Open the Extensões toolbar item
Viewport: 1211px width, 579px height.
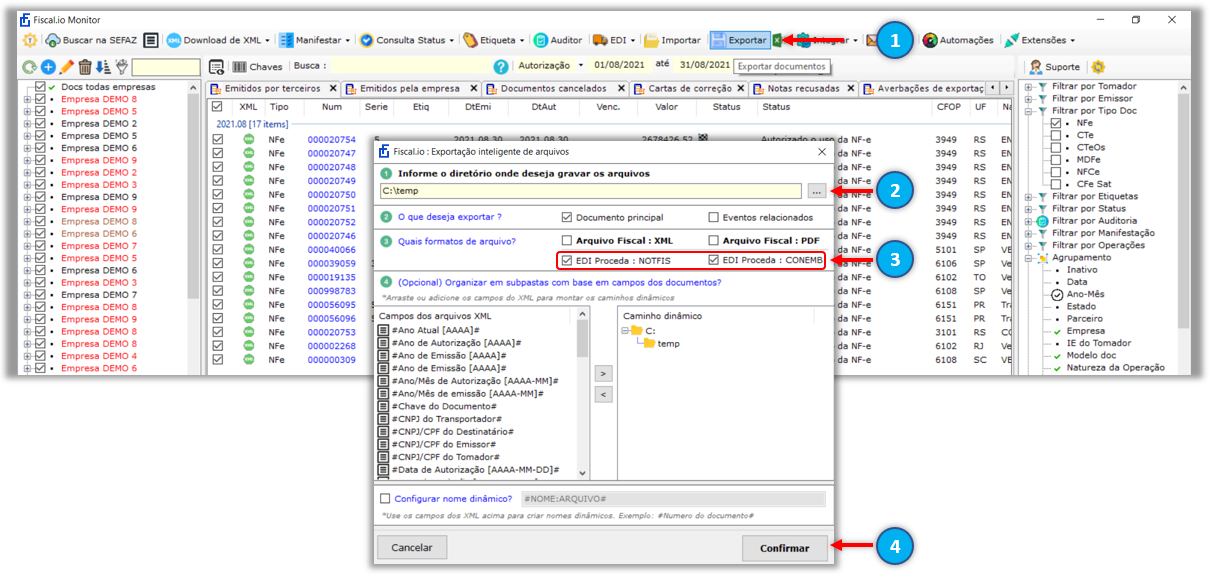click(1040, 40)
